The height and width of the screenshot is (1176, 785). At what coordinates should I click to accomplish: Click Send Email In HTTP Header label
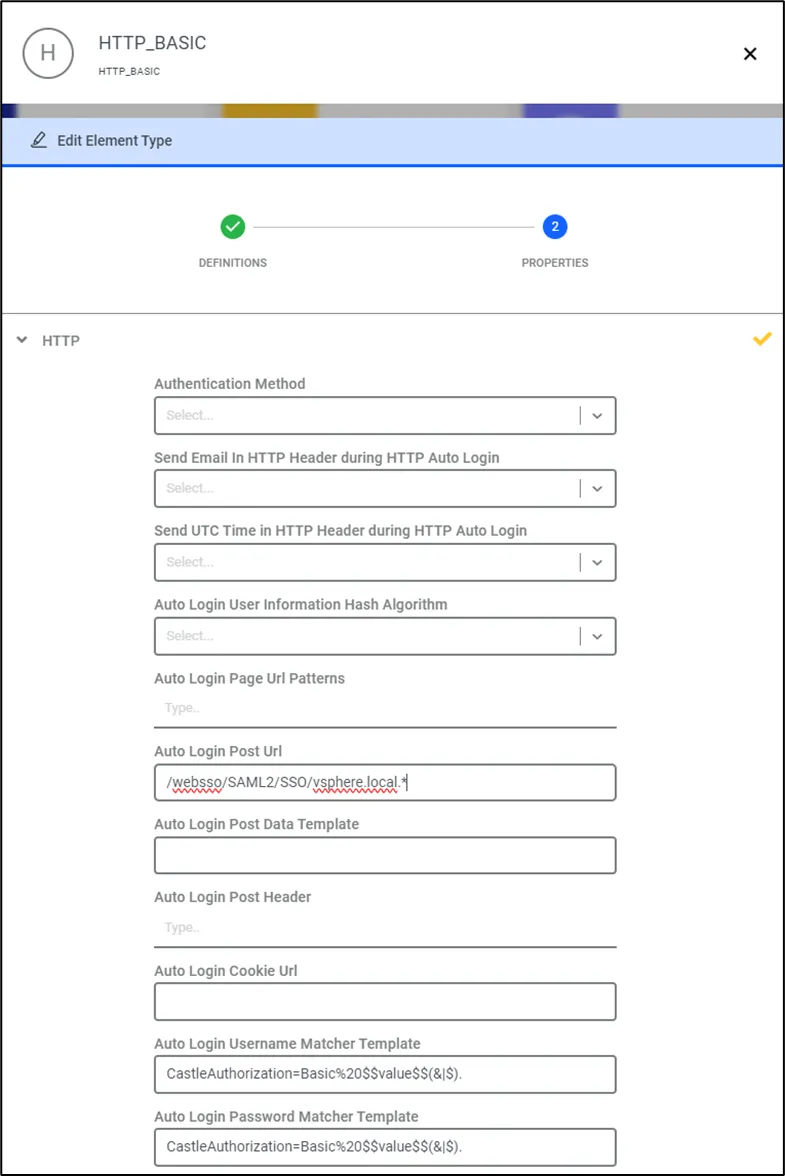tap(327, 458)
